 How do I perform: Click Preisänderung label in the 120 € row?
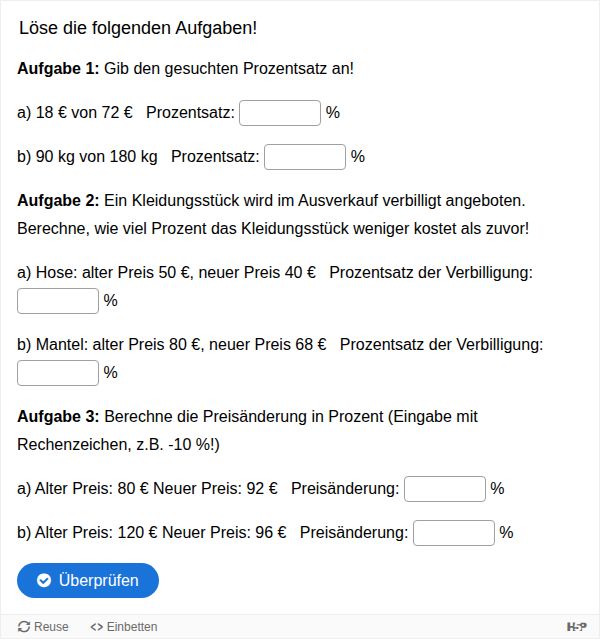click(x=354, y=532)
